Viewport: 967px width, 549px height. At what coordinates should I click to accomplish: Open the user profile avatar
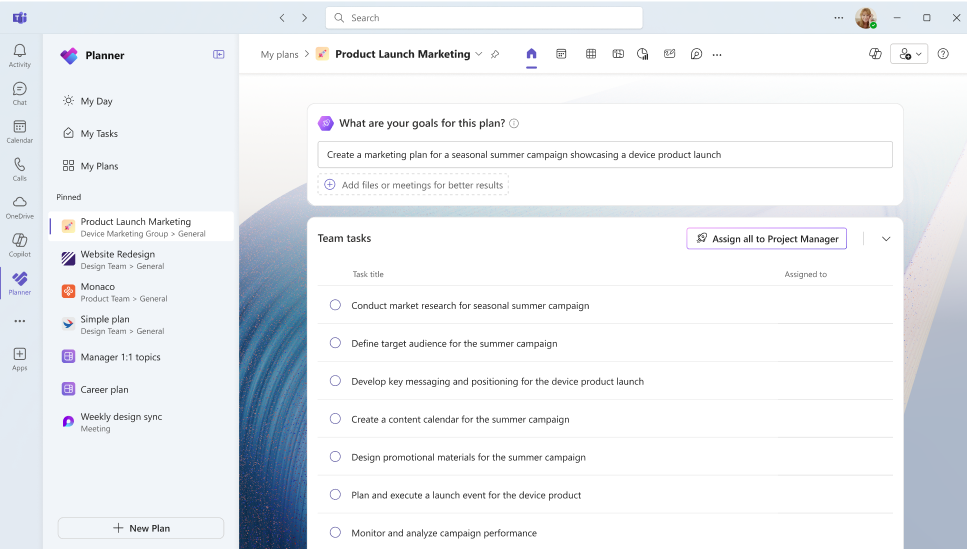pos(866,18)
